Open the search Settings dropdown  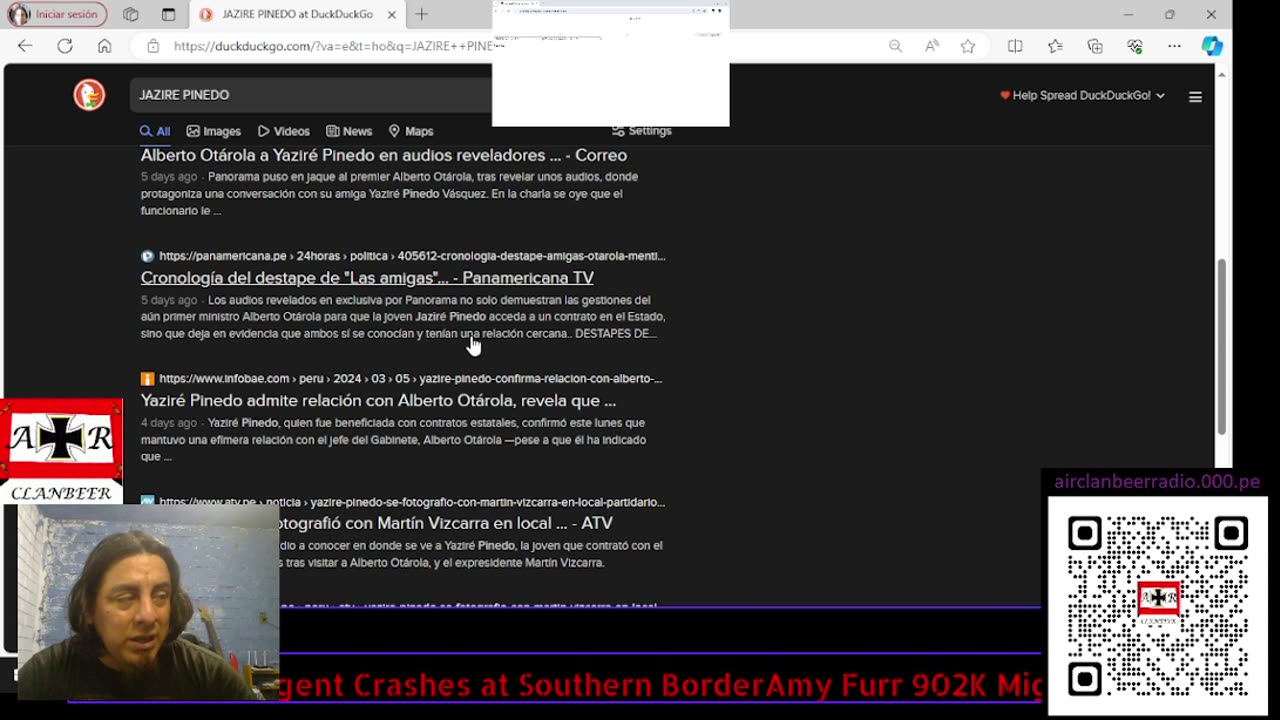click(x=642, y=131)
